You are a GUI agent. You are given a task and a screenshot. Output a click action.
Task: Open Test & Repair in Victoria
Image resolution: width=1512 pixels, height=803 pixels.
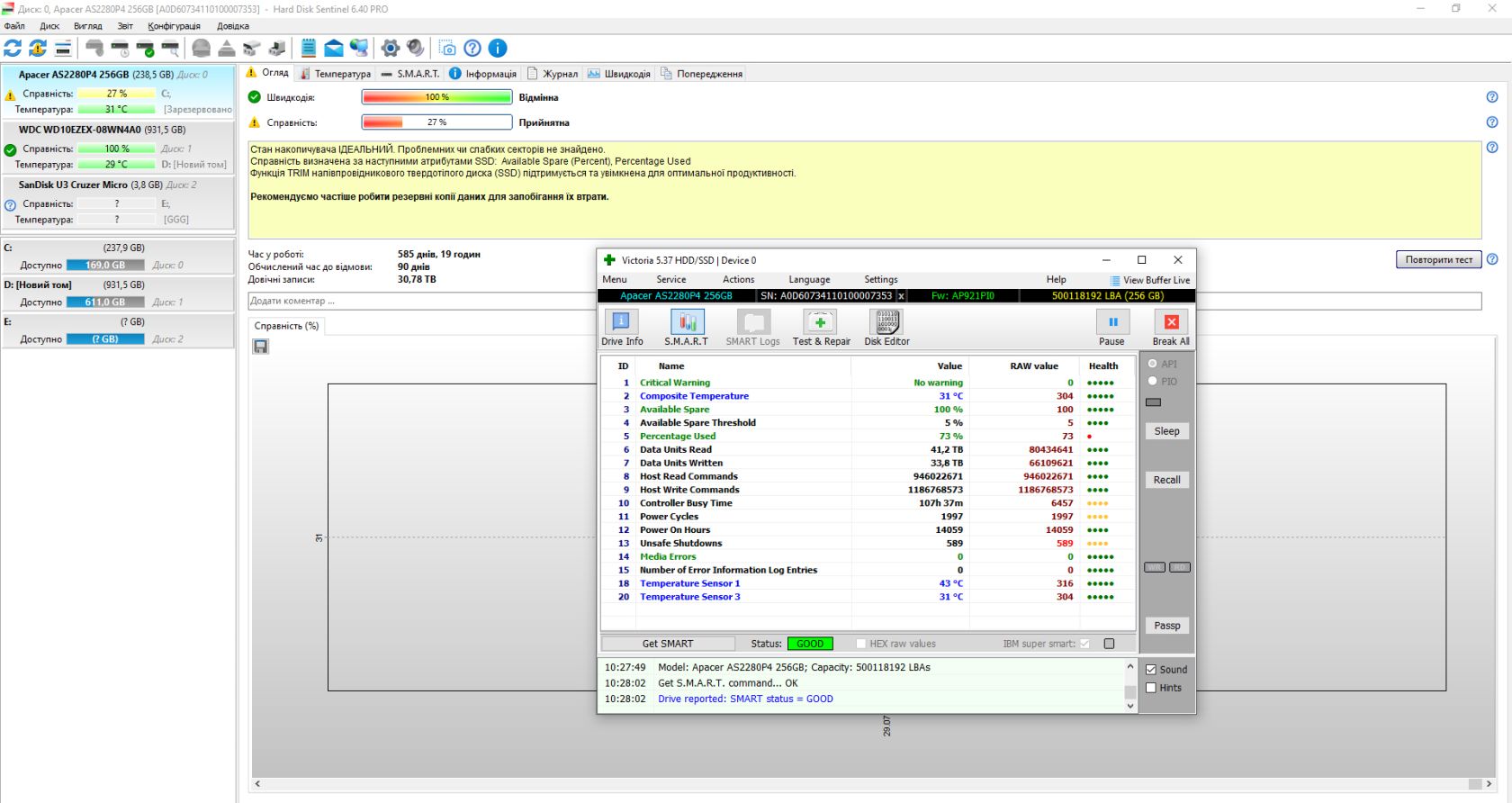821,328
